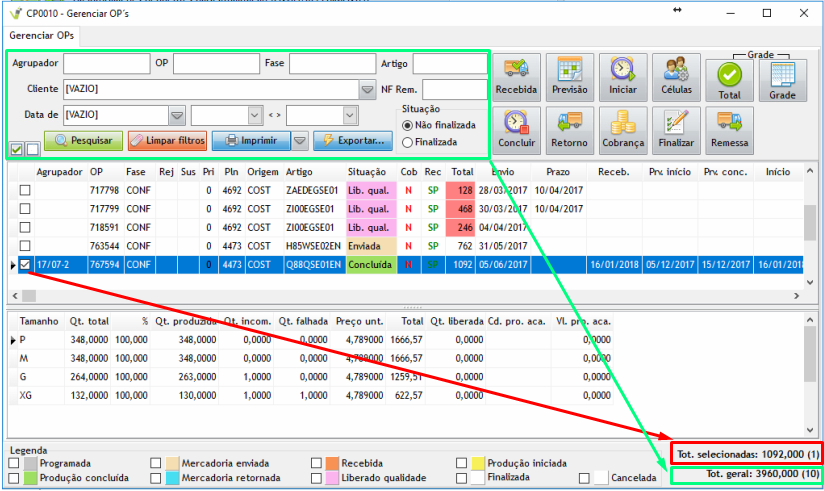
Task: Click the Limpar filtros button
Action: point(168,141)
